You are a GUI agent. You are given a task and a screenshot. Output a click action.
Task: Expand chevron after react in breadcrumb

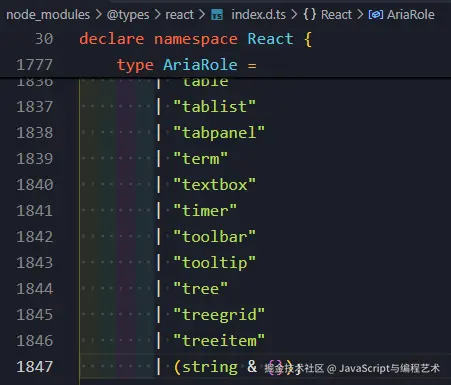[x=202, y=15]
